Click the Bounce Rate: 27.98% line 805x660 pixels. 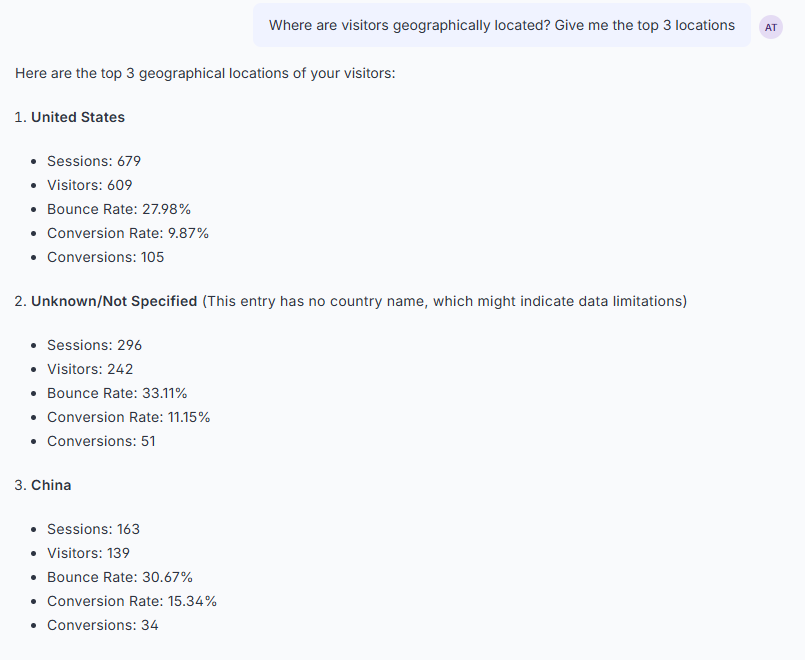coord(119,209)
